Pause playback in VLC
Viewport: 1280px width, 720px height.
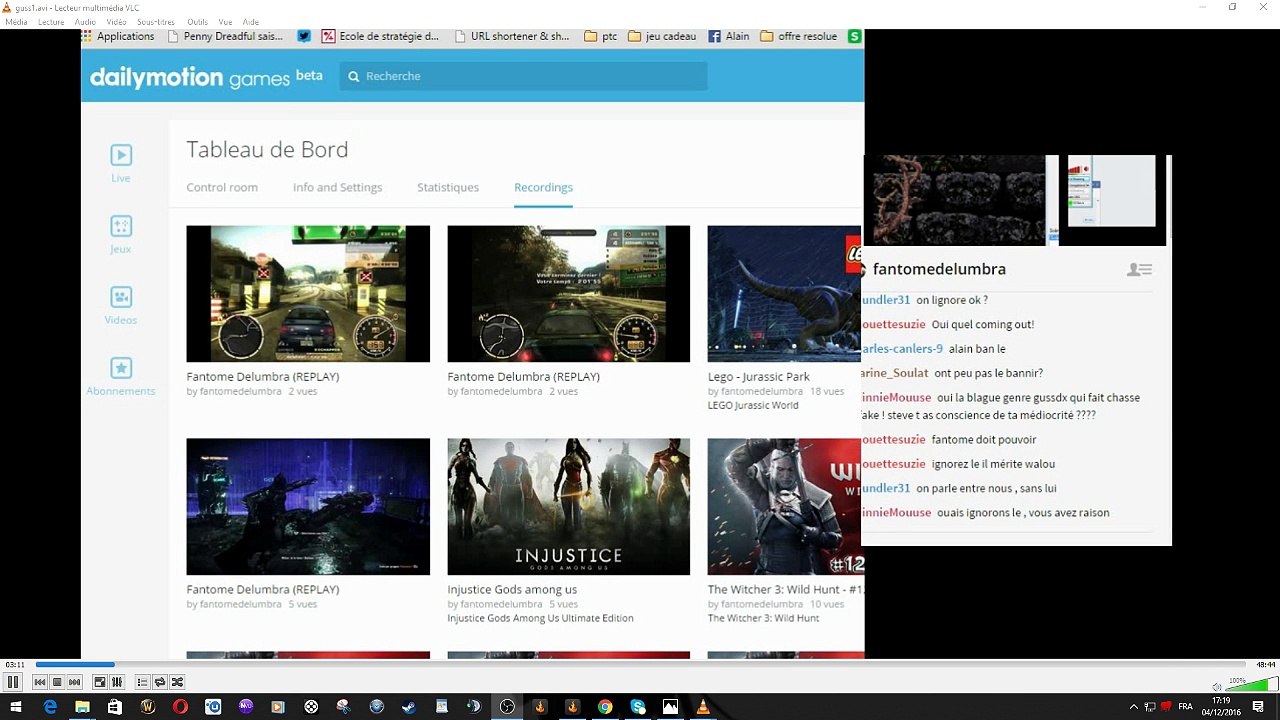pos(13,682)
